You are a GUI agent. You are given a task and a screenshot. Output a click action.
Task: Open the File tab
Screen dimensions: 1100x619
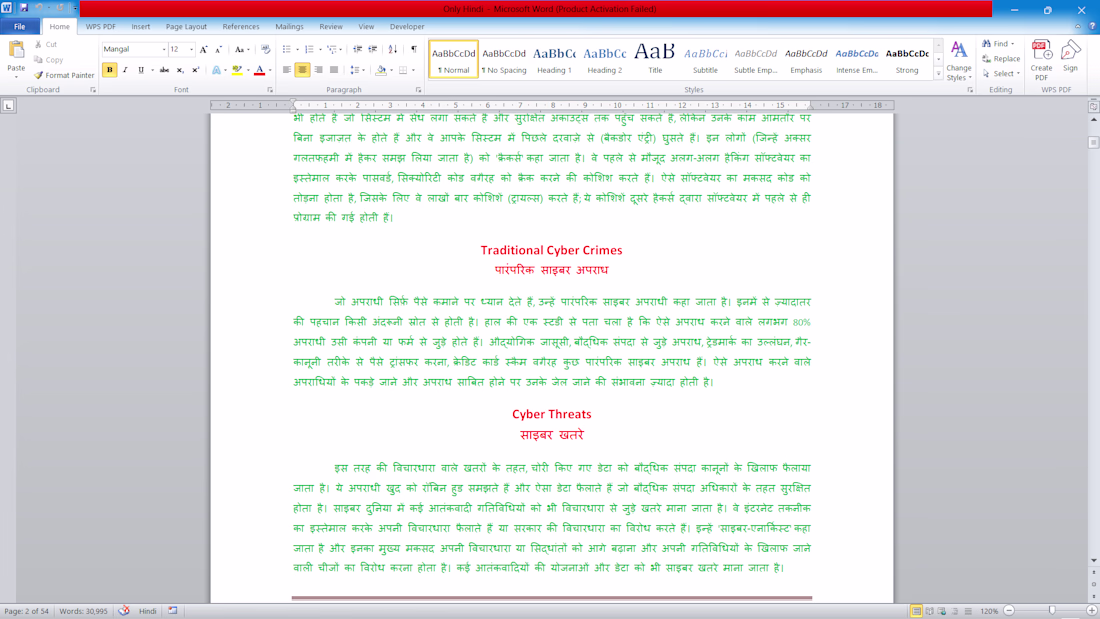click(20, 27)
